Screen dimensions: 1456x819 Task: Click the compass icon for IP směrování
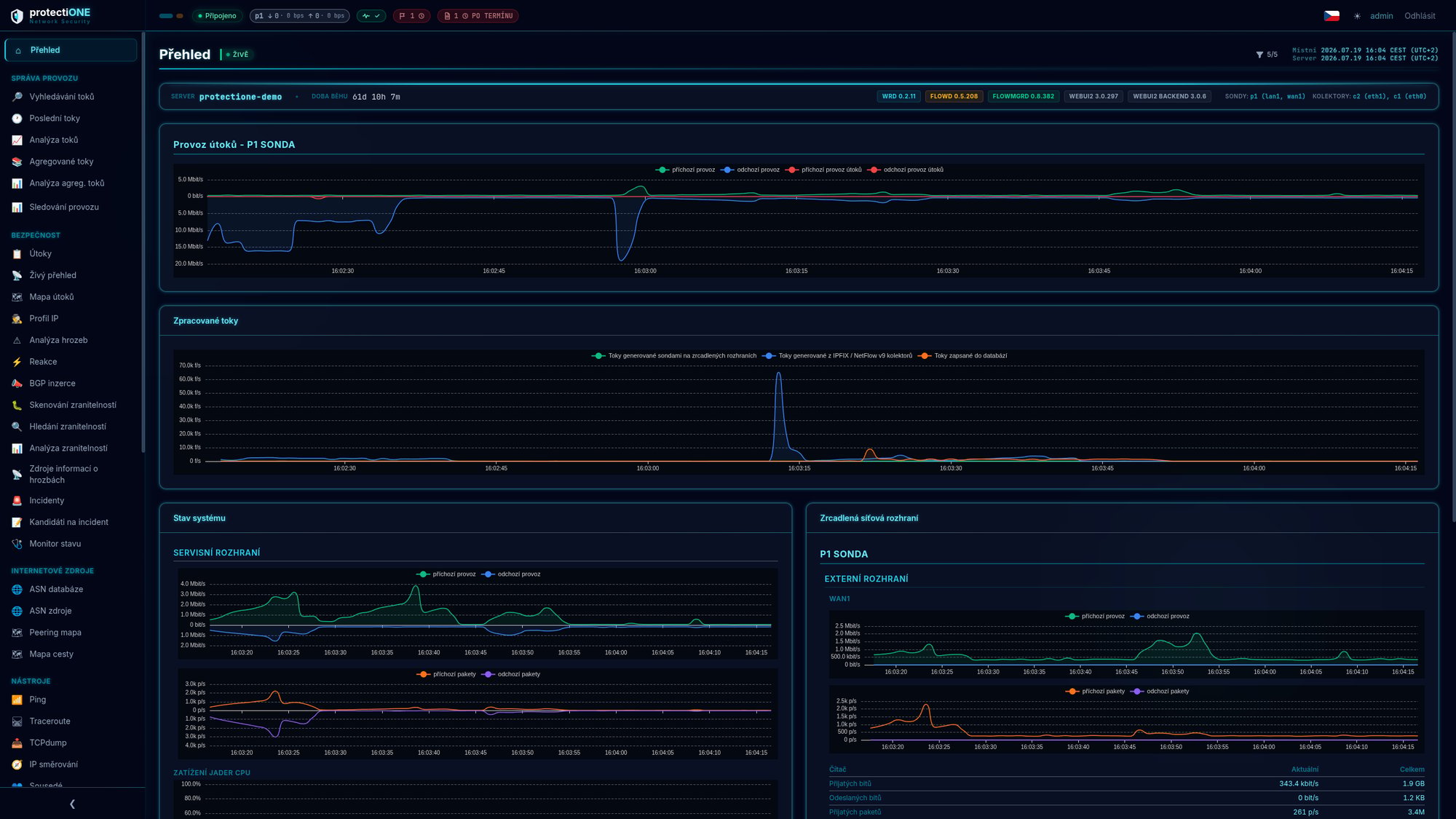coord(17,764)
